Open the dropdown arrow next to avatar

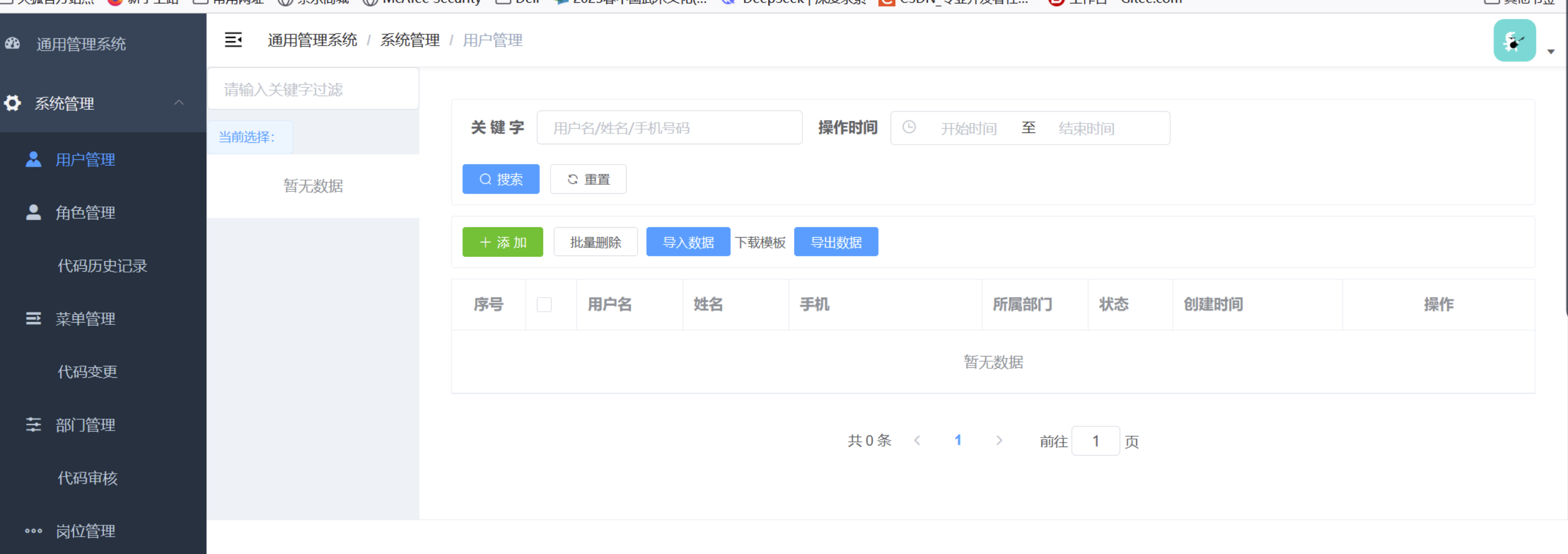pos(1551,52)
